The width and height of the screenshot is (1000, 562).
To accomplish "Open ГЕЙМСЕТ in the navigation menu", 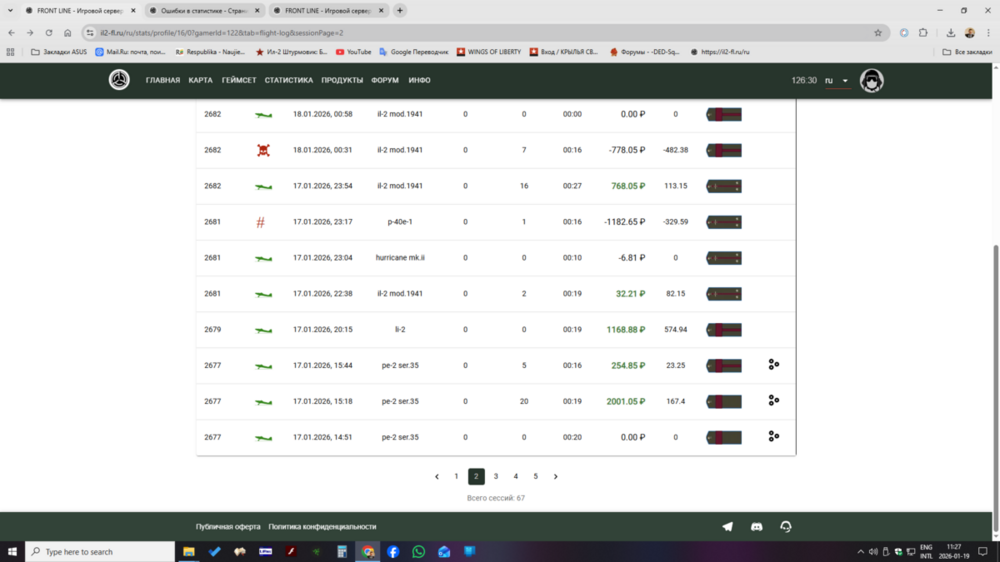I will 239,80.
